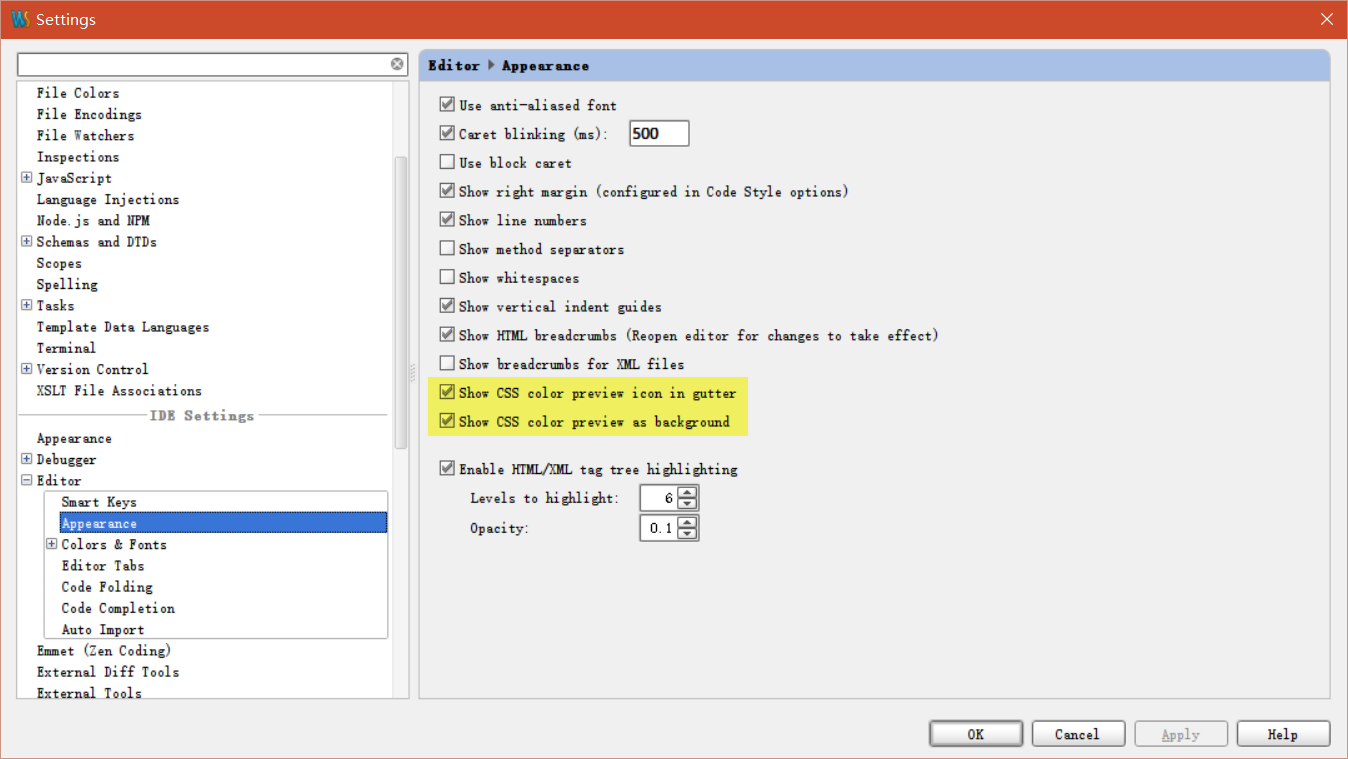Image resolution: width=1348 pixels, height=759 pixels.
Task: Disable Show line numbers
Action: pos(447,220)
